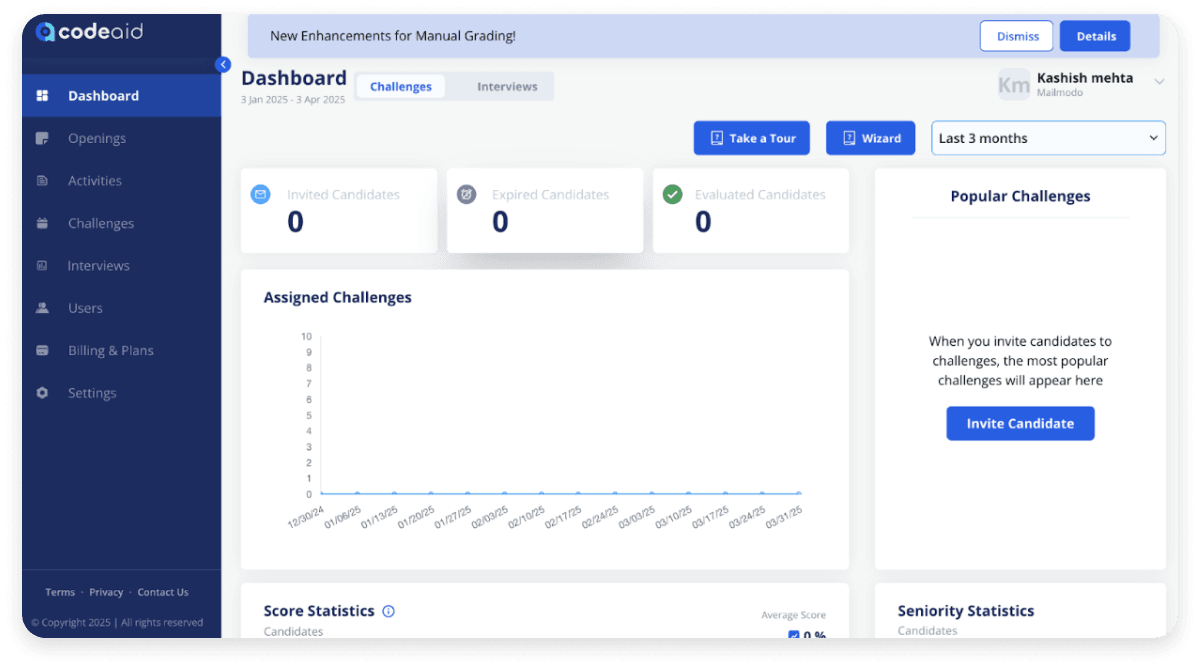View Details of the grading enhancements
This screenshot has height=668, width=1200.
coord(1096,36)
